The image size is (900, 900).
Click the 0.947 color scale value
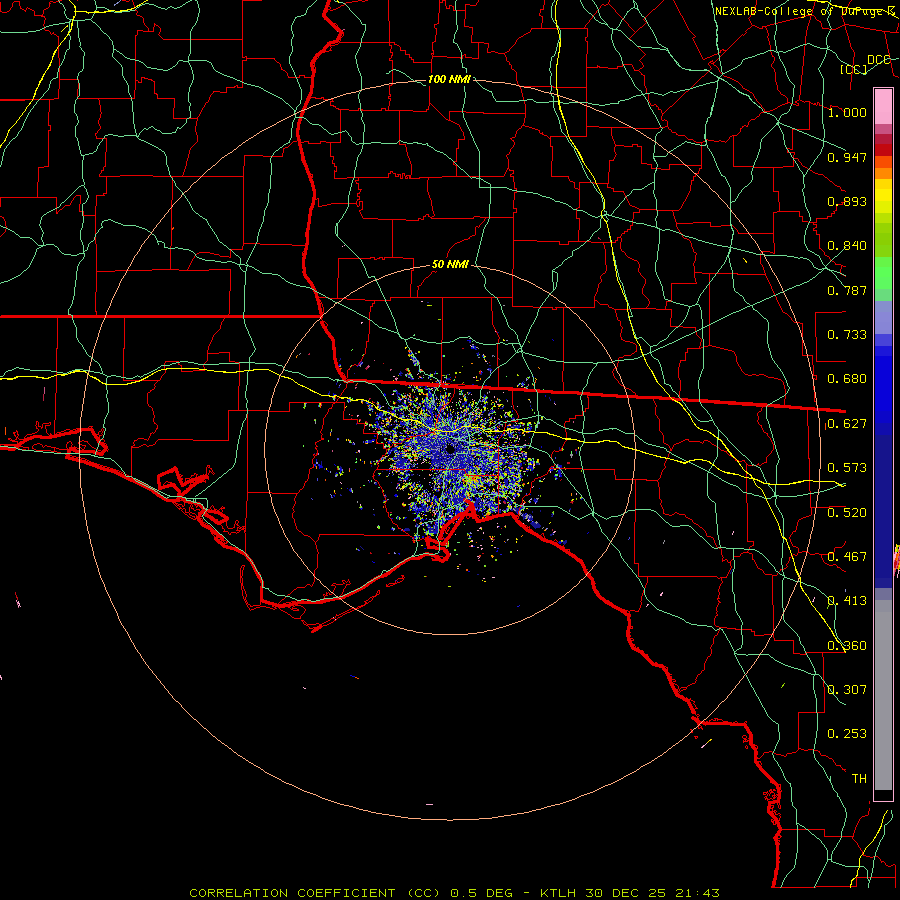[x=847, y=157]
